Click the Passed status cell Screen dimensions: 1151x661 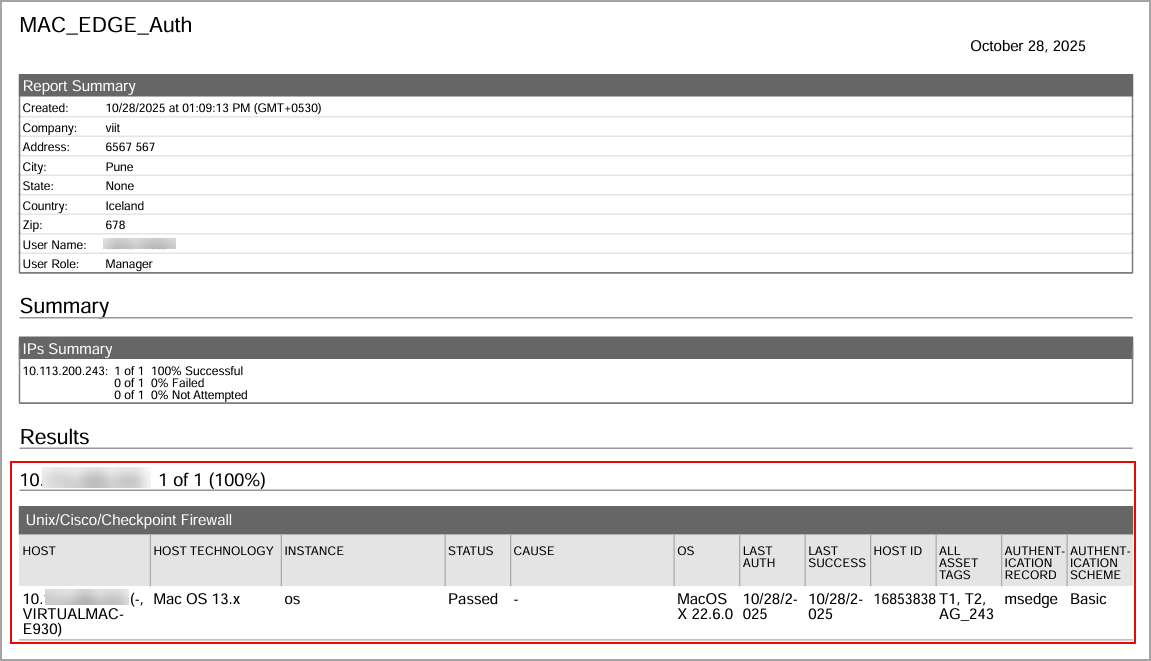[x=473, y=599]
